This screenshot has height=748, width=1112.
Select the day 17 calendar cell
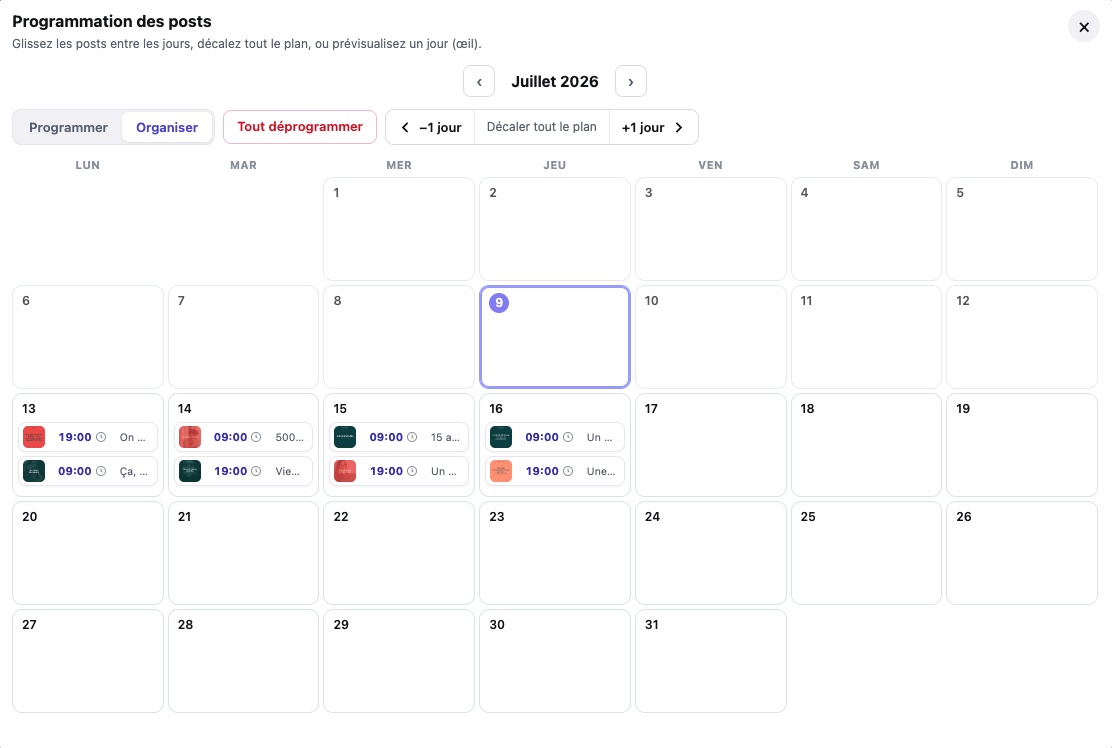pyautogui.click(x=711, y=445)
